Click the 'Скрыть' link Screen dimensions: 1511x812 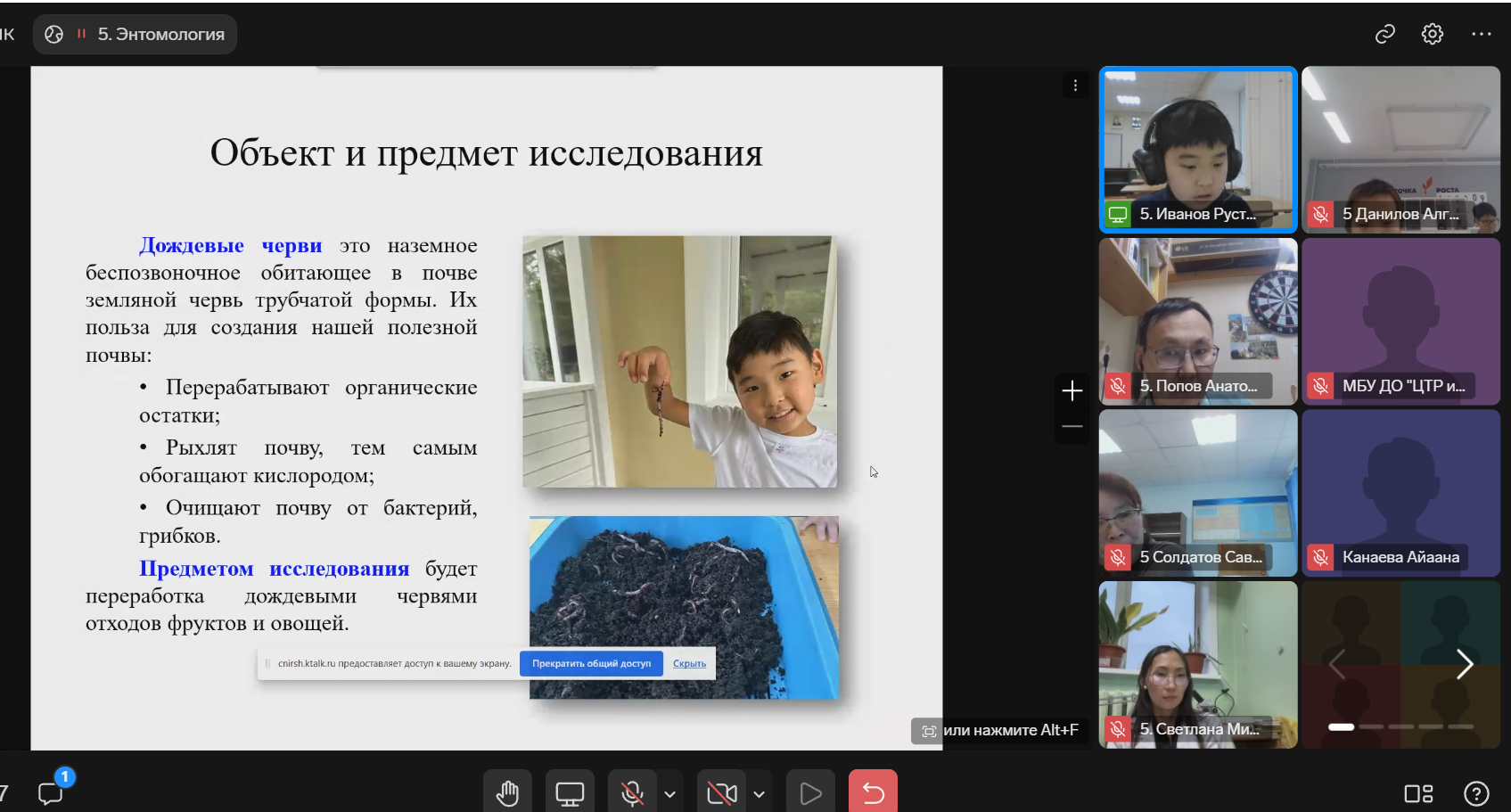[x=689, y=663]
